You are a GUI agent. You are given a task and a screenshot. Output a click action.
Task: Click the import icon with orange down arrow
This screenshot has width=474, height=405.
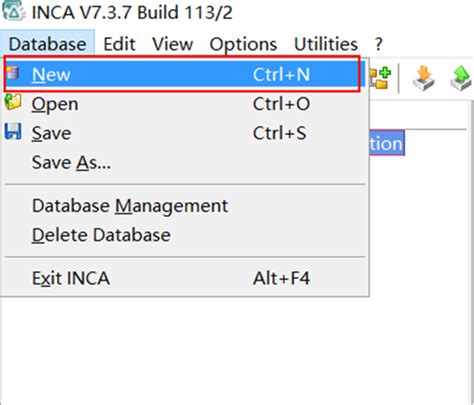point(423,78)
